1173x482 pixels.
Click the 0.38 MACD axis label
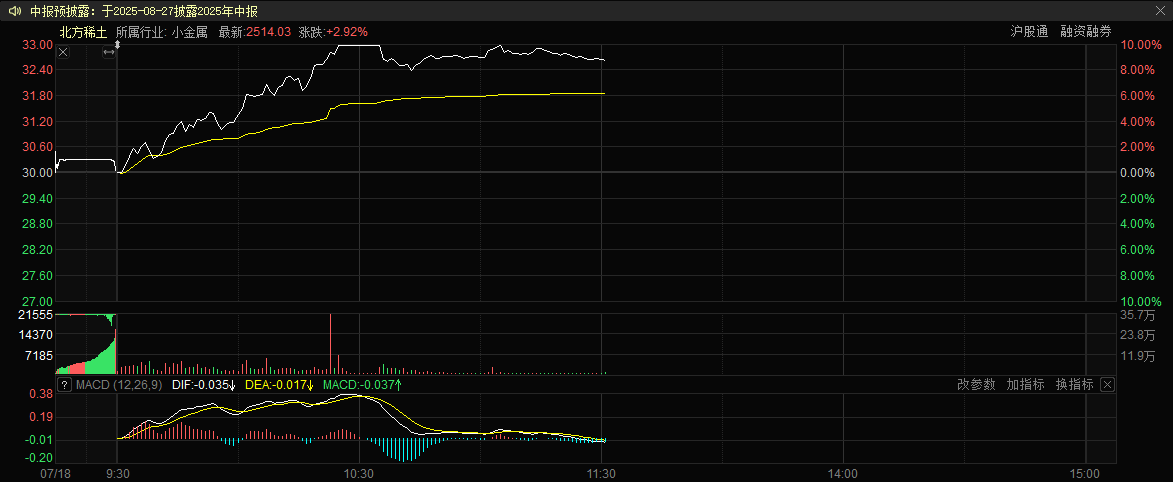(42, 394)
